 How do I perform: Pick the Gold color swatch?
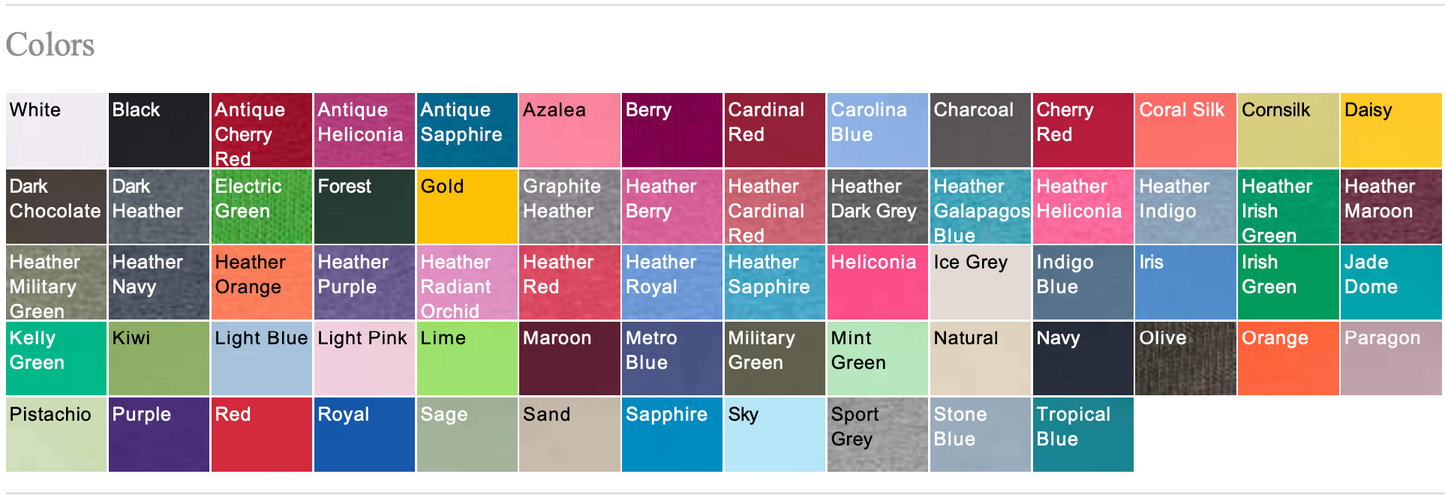point(466,207)
